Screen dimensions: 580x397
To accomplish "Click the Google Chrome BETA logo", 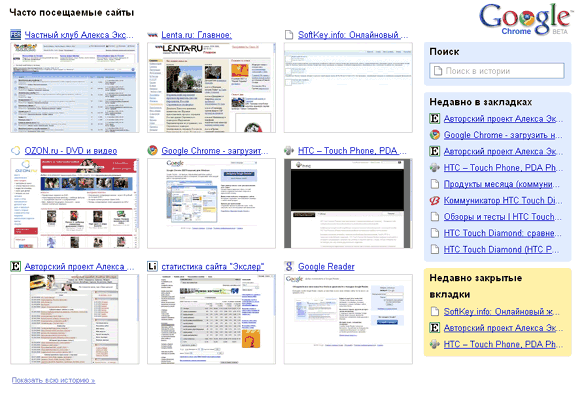I will (x=525, y=19).
